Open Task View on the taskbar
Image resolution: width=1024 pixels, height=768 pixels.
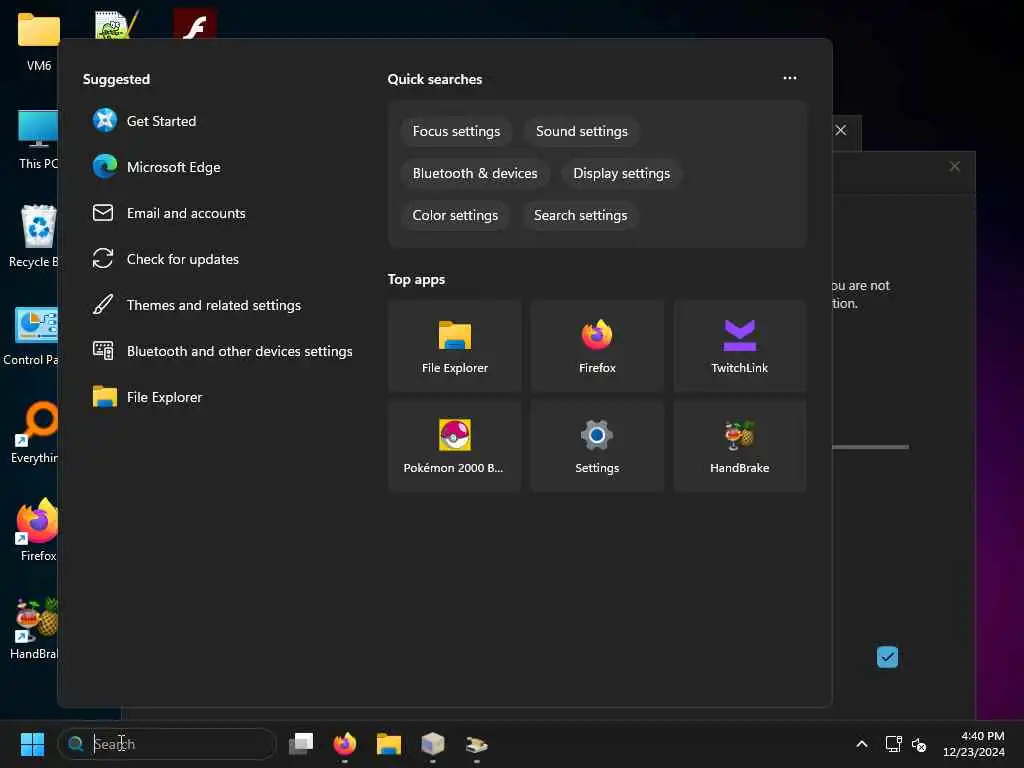(301, 744)
